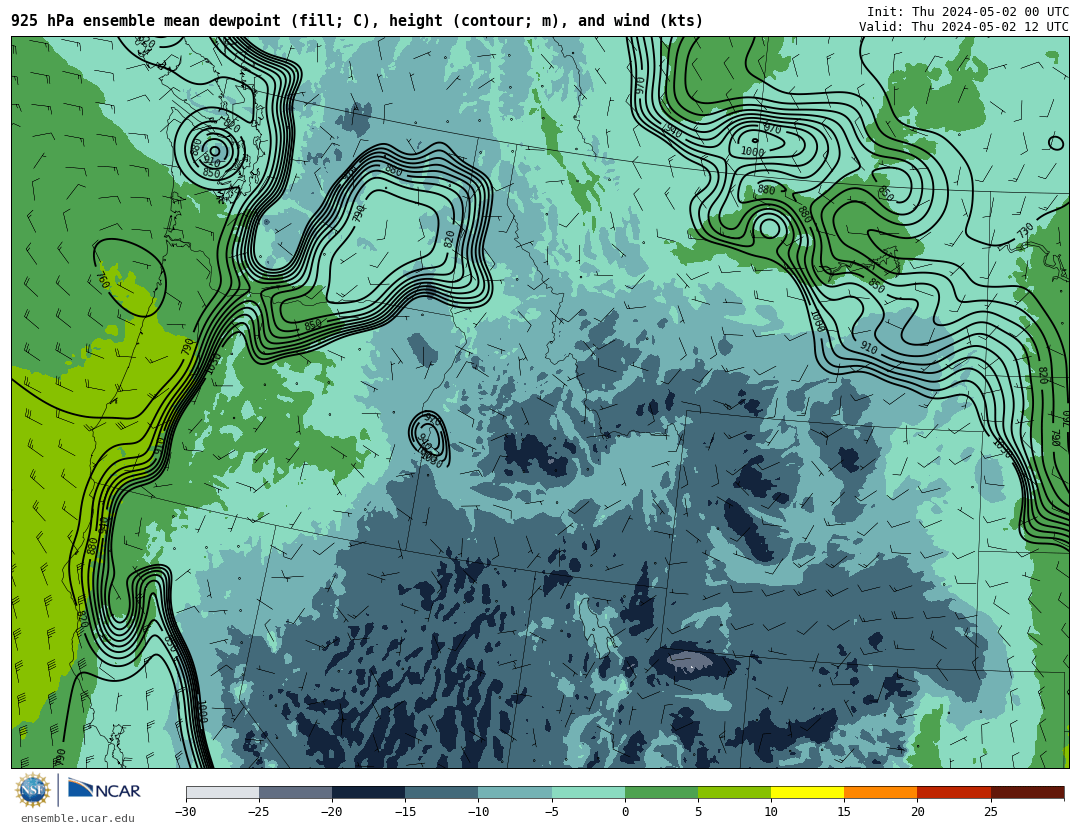The image size is (1080, 831).
Task: Click the -15 colorbar tick label
Action: 404,812
